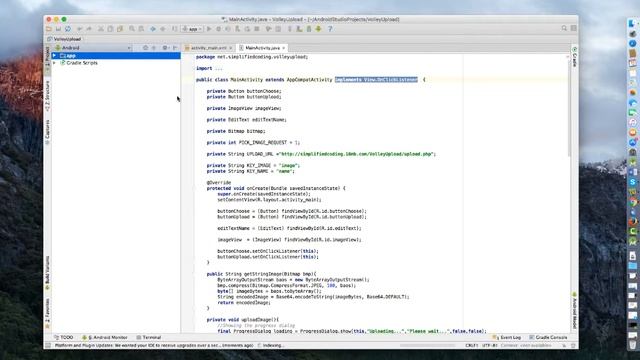Screen dimensions: 640x360
Task: Toggle the Android Model right-side panel
Action: pyautogui.click(x=574, y=310)
